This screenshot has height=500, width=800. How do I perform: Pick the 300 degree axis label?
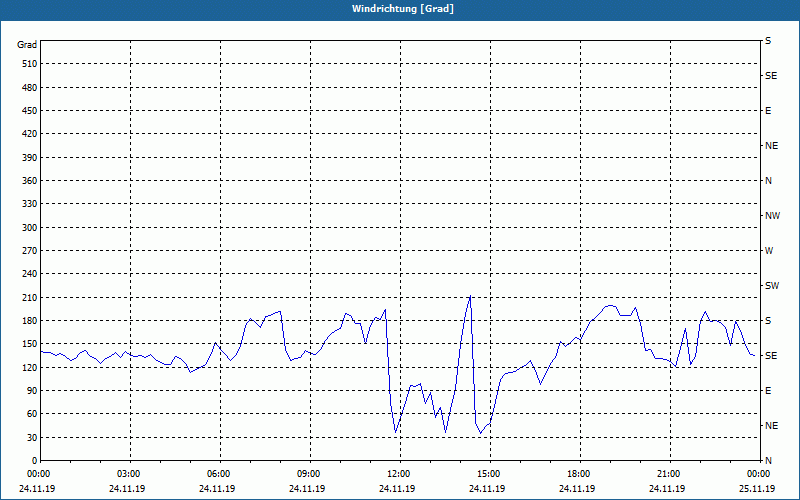[30, 228]
